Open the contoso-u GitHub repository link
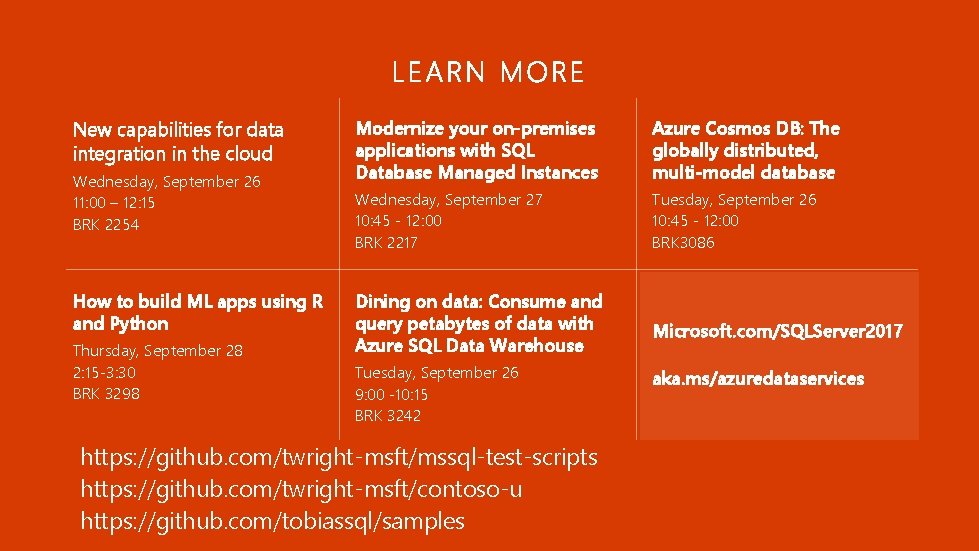 (x=301, y=489)
